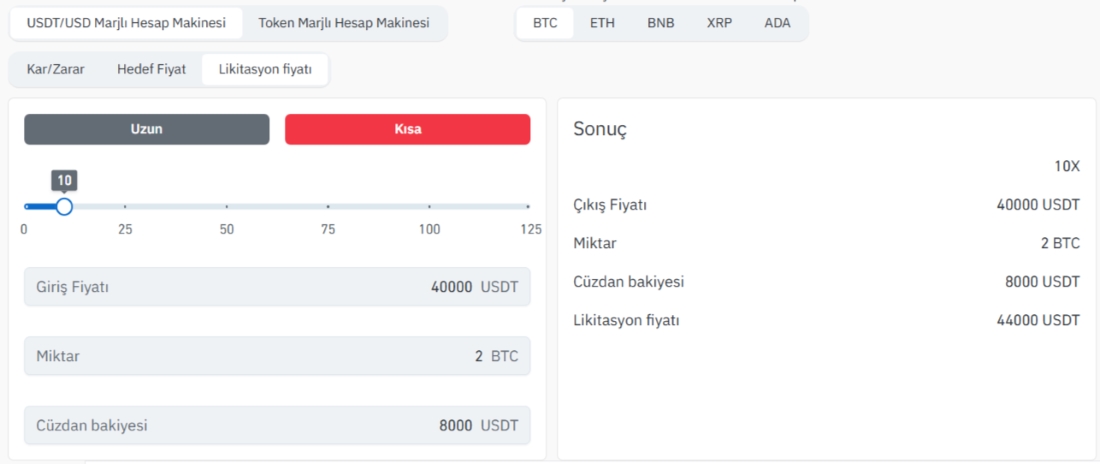Select the BTC coin tab
This screenshot has height=464, width=1100.
click(545, 23)
